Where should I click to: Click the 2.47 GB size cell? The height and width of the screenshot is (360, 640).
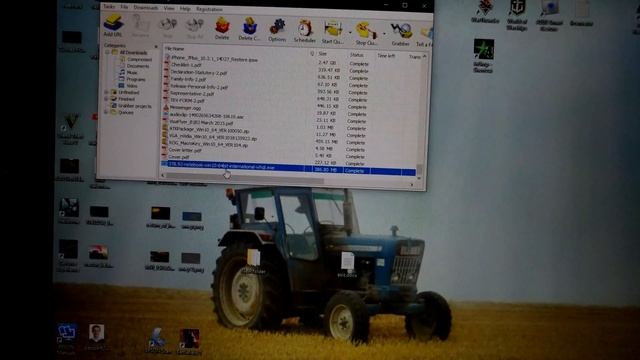coord(327,62)
